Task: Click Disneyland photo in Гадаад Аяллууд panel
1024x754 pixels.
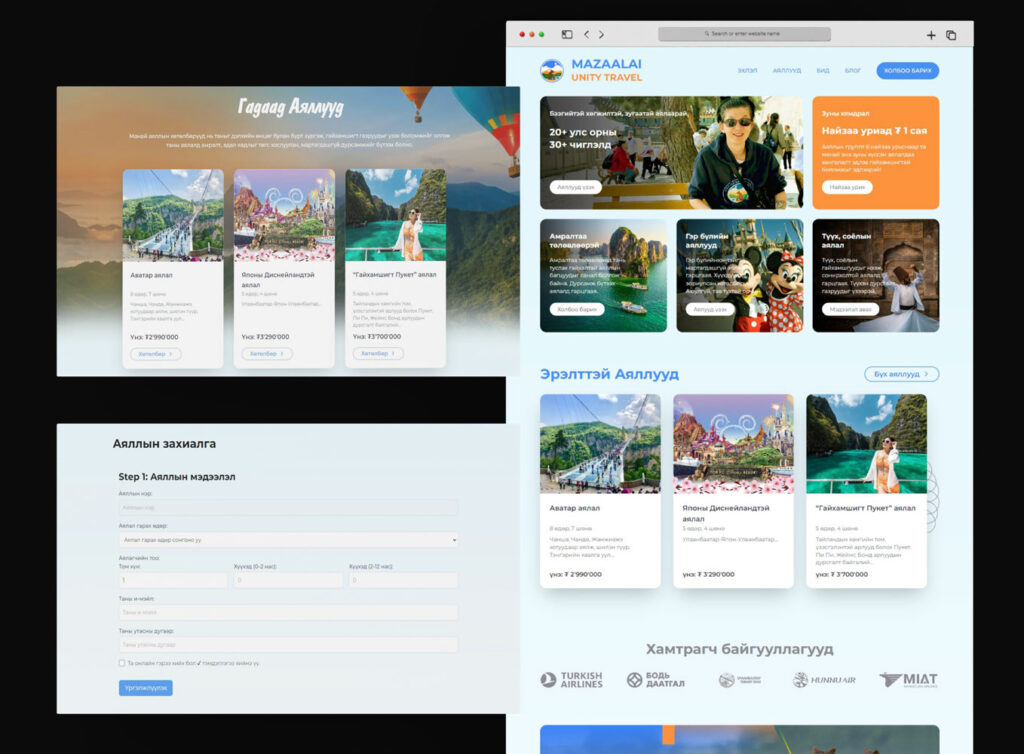Action: [x=284, y=215]
